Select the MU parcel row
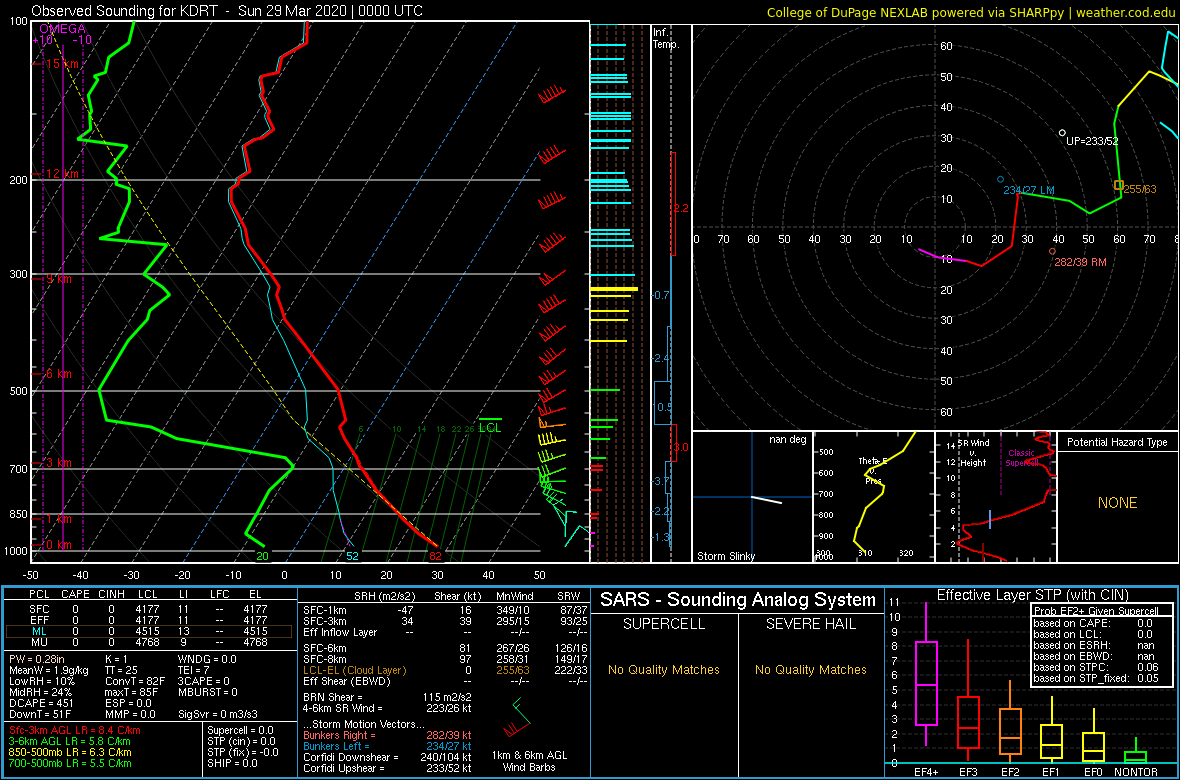Image resolution: width=1180 pixels, height=780 pixels. (148, 644)
